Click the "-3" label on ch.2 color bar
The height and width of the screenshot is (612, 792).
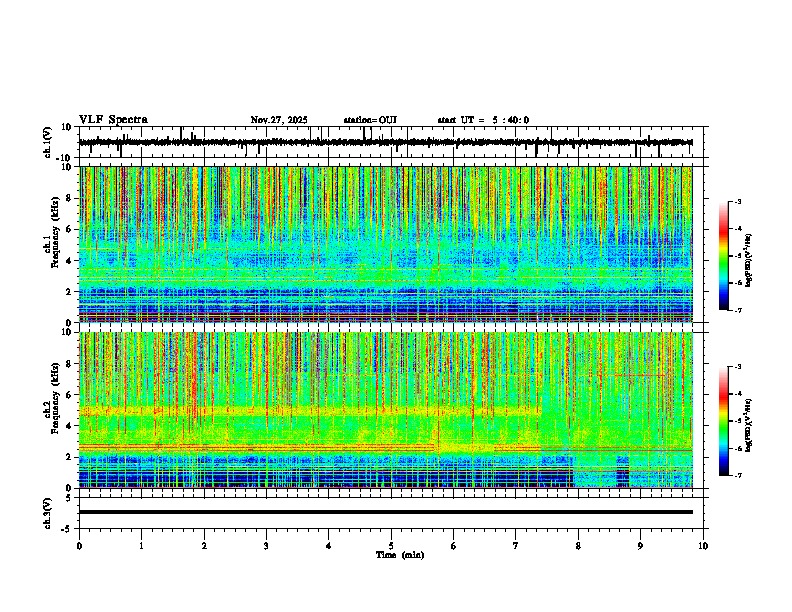coord(738,367)
